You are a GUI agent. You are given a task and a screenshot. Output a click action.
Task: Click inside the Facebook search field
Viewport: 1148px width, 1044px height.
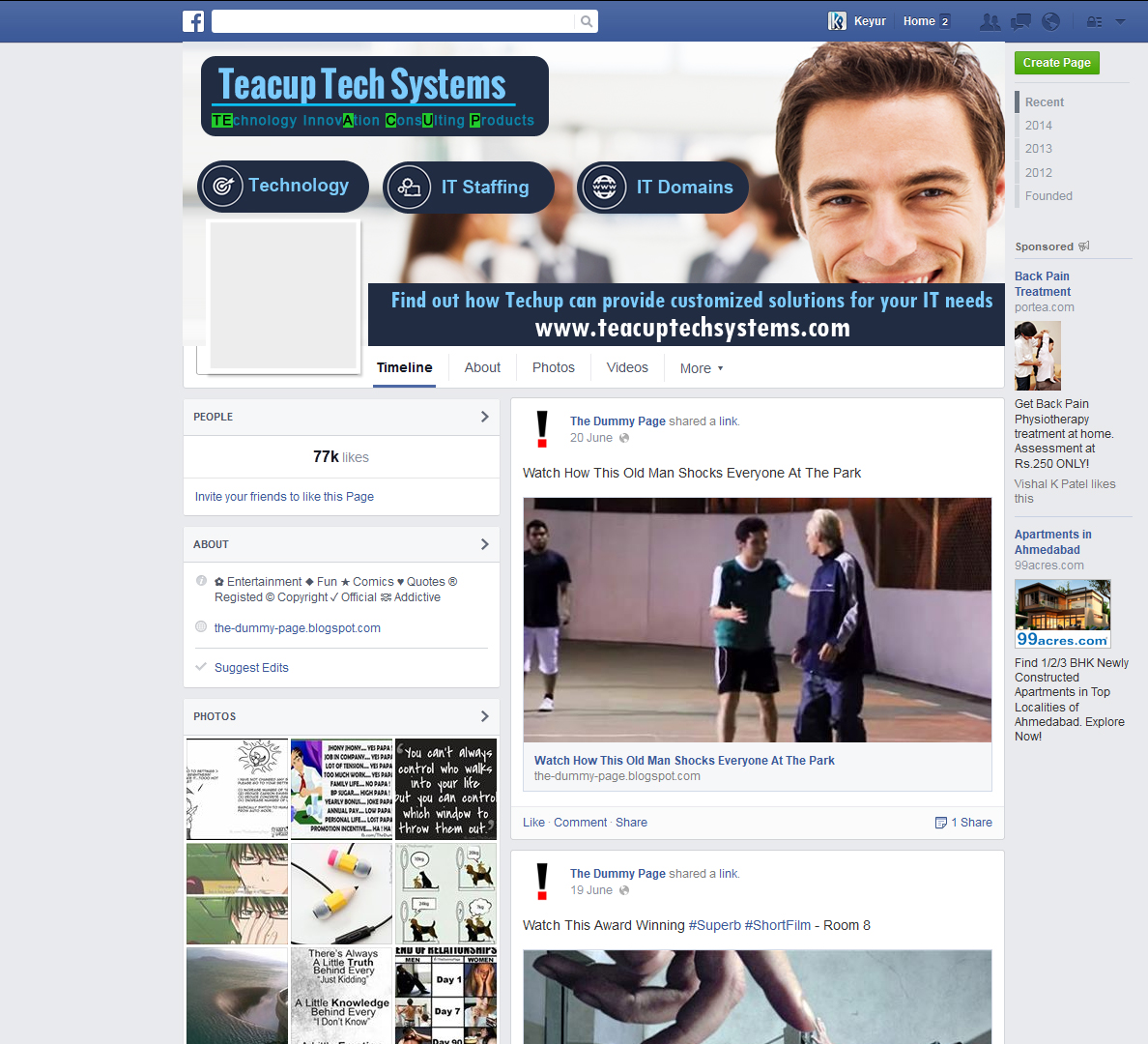396,20
